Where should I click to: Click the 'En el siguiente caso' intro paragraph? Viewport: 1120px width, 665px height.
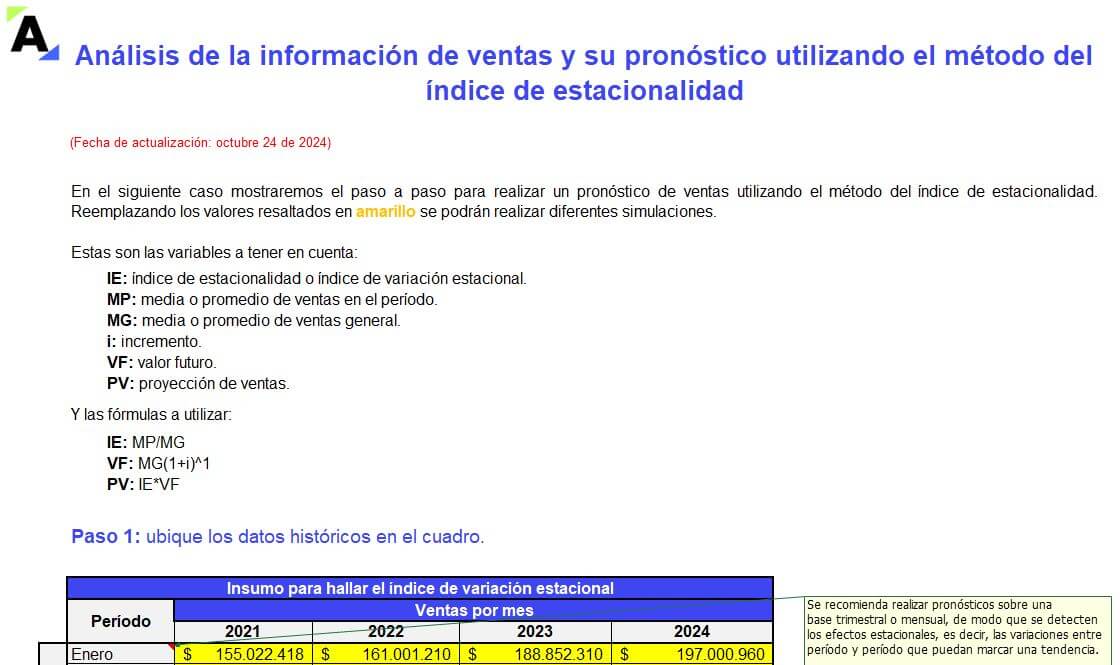click(584, 201)
